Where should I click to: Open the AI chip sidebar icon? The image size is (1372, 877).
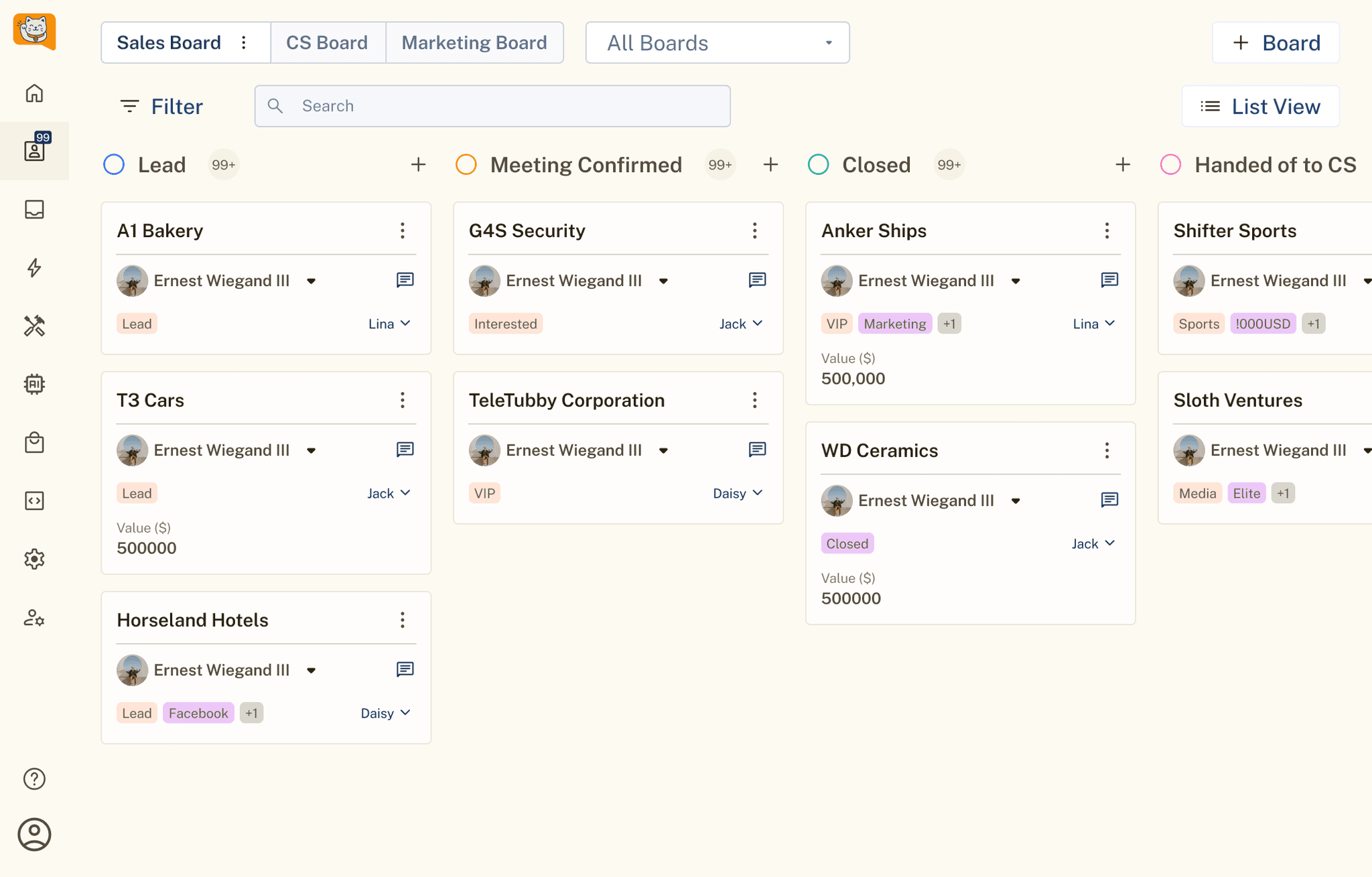tap(34, 384)
